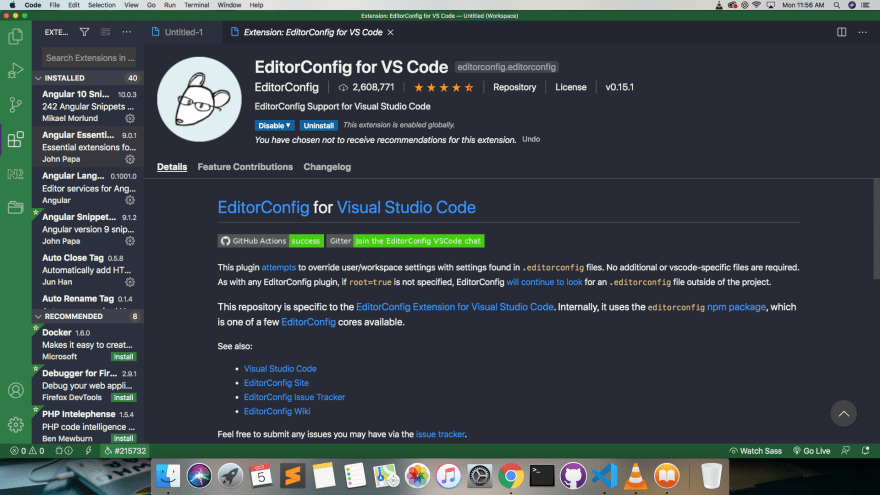The width and height of the screenshot is (880, 495).
Task: Click the five-star rating
Action: click(x=444, y=88)
